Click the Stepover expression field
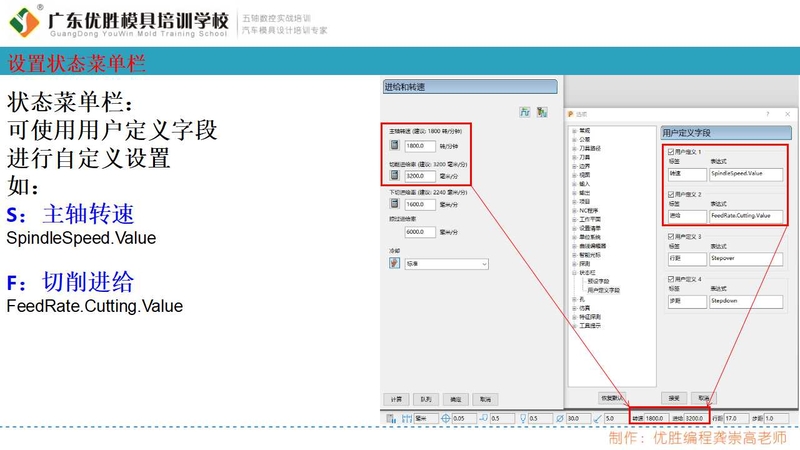 (x=746, y=259)
